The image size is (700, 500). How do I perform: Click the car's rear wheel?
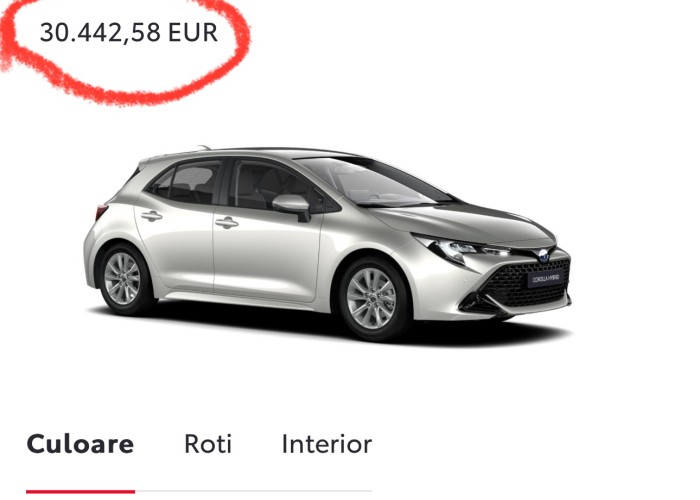[122, 279]
